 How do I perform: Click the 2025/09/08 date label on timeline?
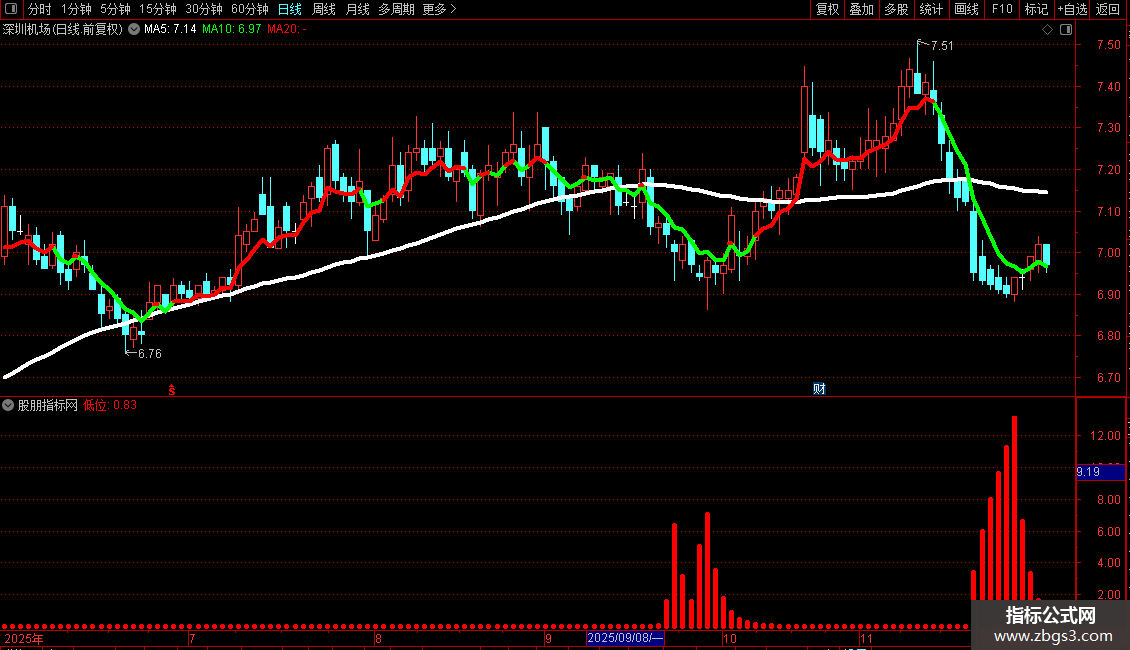click(x=626, y=638)
